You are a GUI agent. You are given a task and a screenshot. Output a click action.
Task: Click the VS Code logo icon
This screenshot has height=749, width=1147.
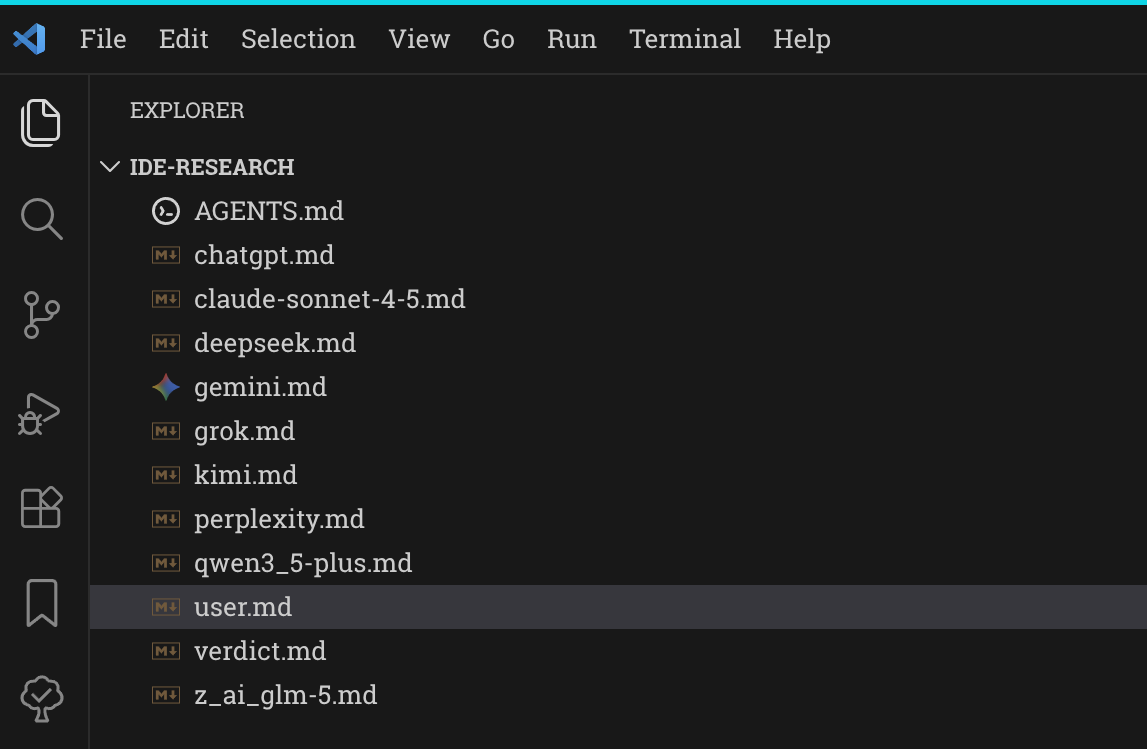[30, 39]
